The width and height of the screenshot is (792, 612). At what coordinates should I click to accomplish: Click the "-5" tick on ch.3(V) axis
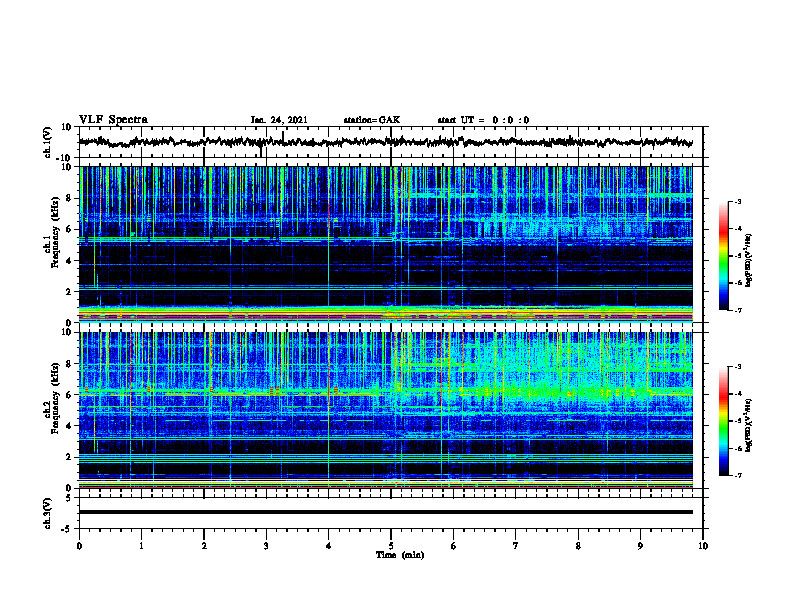click(x=67, y=529)
